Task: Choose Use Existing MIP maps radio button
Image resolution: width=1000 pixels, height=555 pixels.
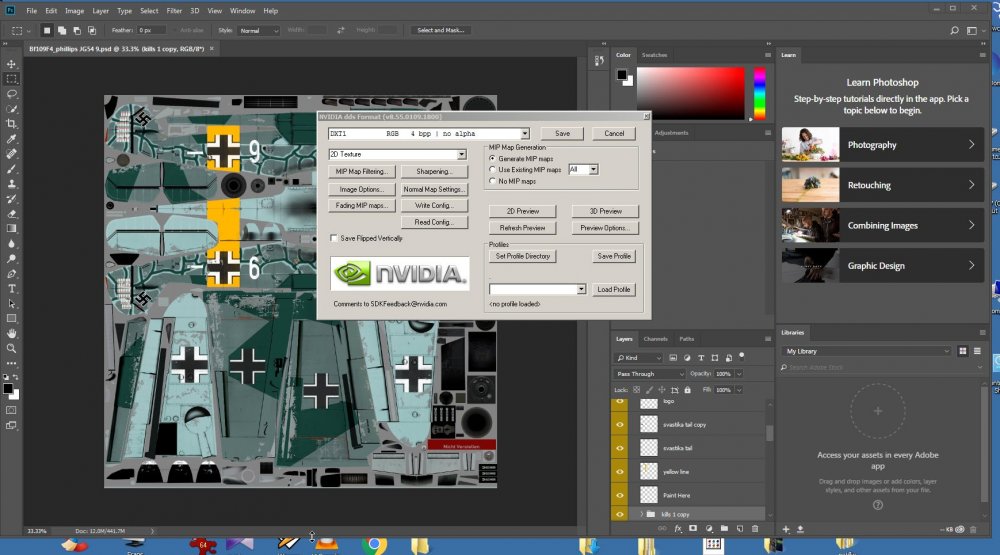Action: tap(492, 170)
